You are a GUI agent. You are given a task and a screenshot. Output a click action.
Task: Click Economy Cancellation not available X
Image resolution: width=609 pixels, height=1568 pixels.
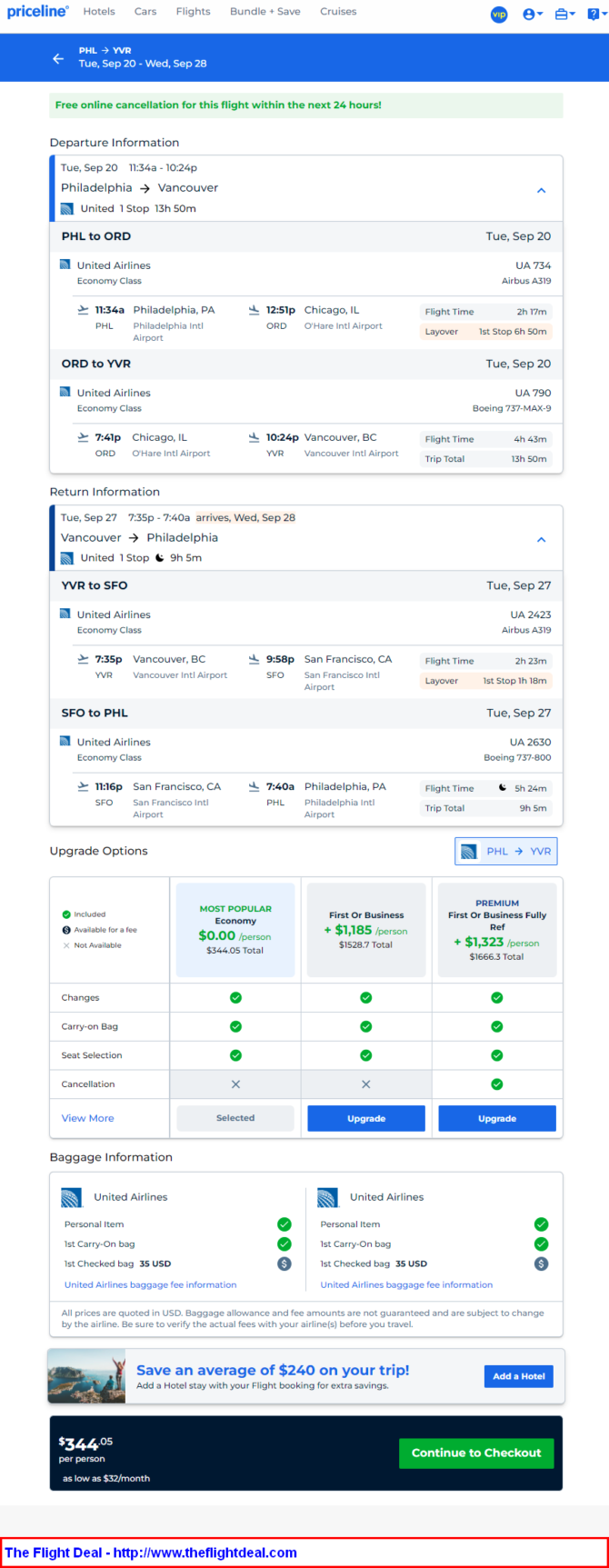coord(235,1084)
